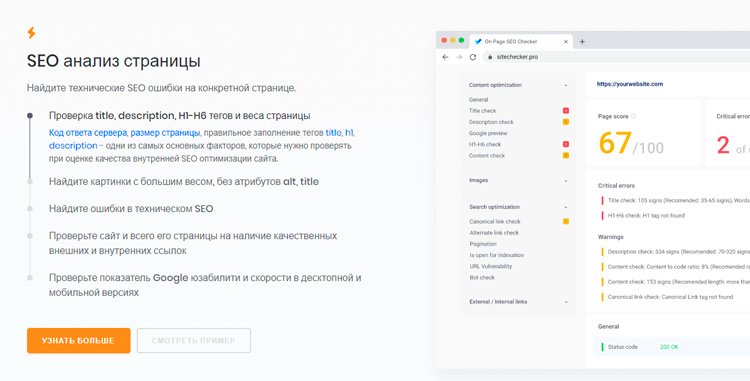Reload the page with refresh icon

point(473,57)
